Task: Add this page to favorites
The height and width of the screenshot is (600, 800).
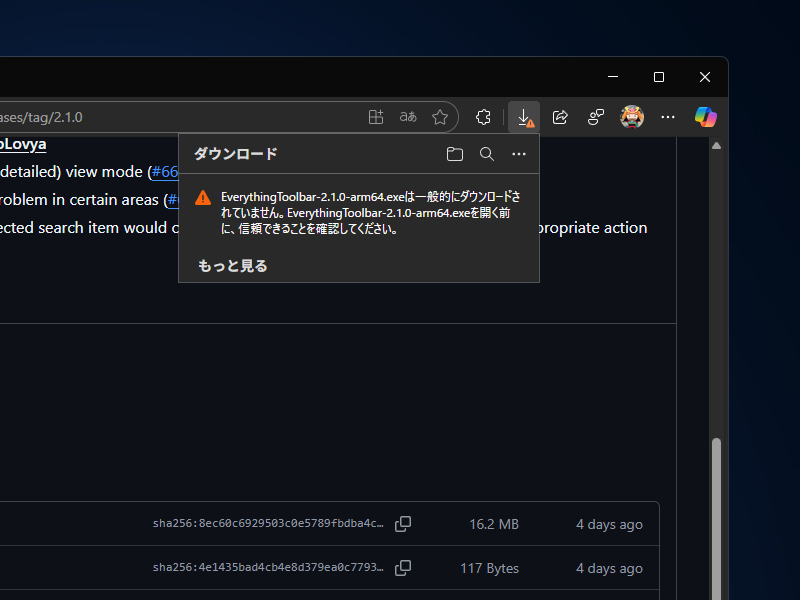Action: pyautogui.click(x=440, y=117)
